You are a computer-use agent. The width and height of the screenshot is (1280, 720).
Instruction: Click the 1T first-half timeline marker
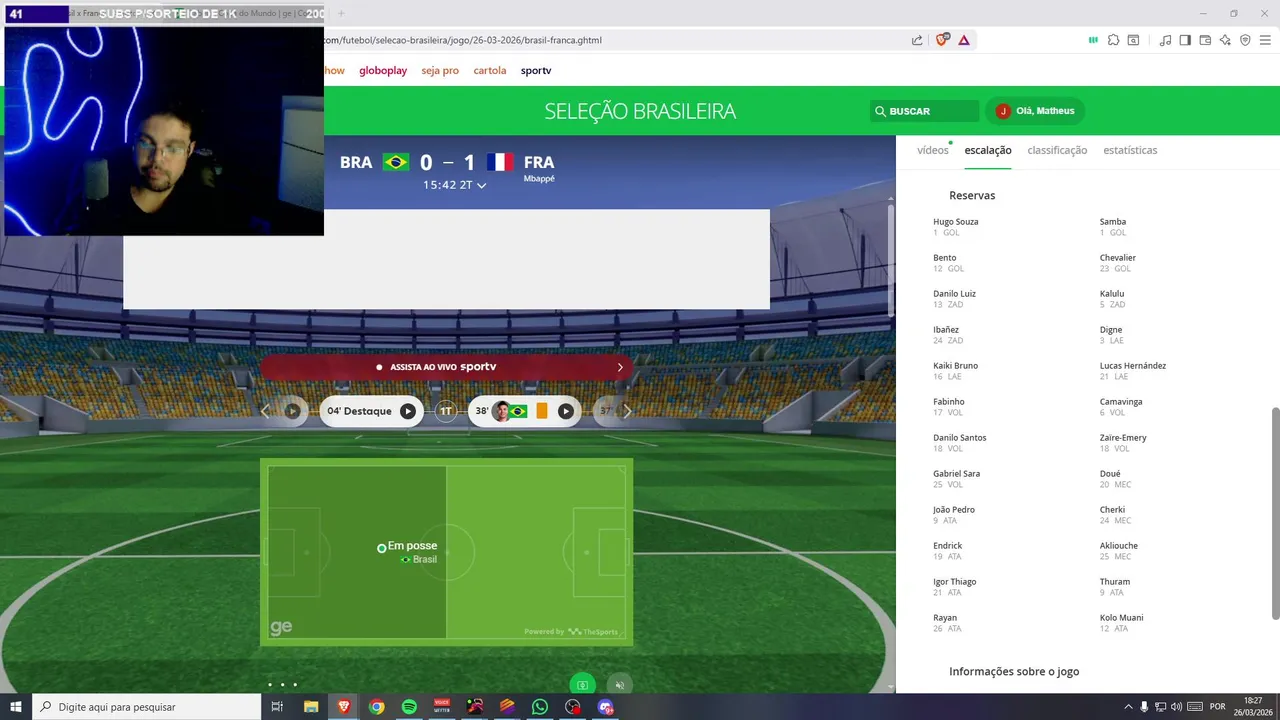446,411
